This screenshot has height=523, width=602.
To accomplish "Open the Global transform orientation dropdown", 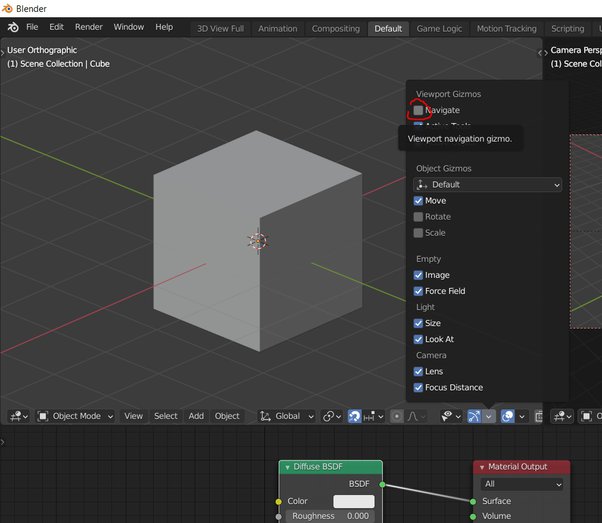I will (287, 416).
